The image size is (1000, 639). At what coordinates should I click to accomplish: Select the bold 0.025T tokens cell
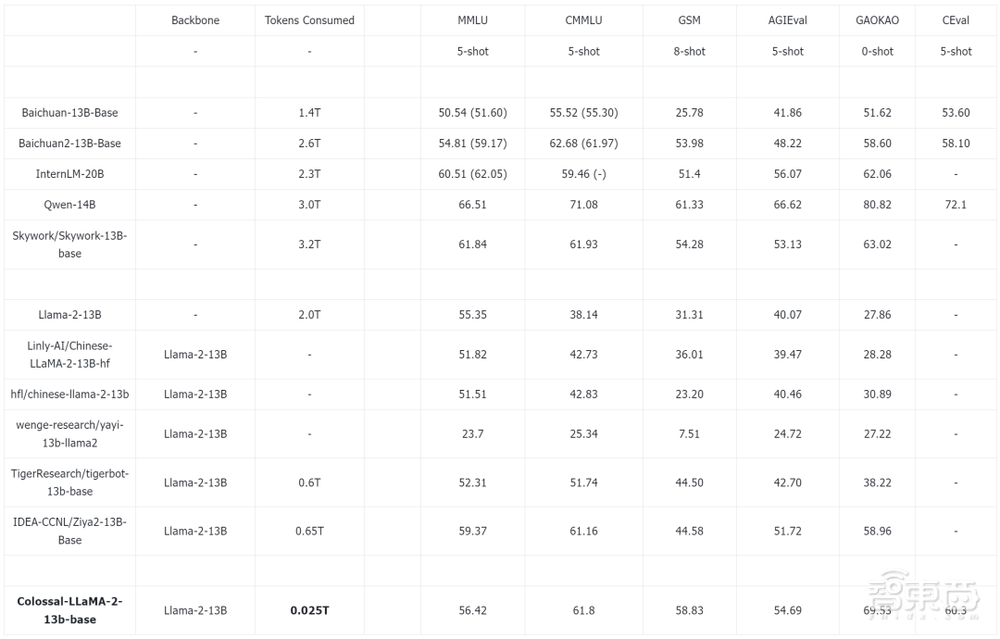click(309, 610)
